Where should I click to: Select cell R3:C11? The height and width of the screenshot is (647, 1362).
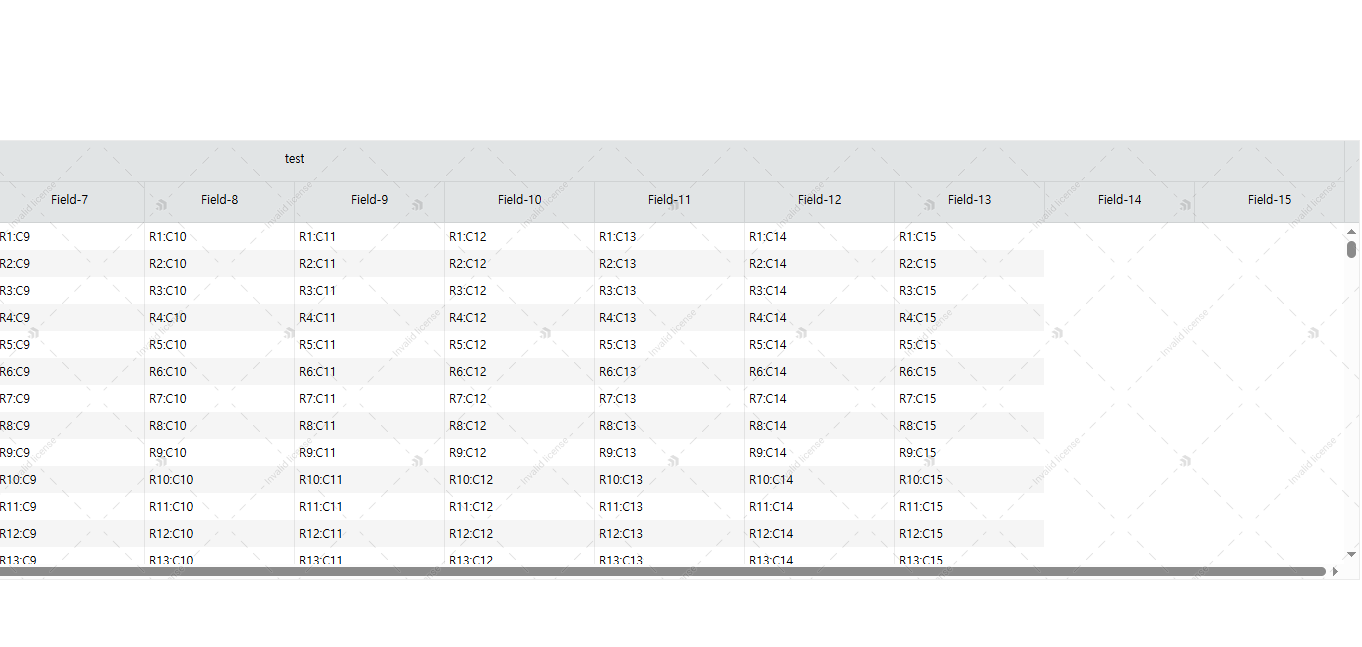click(317, 291)
